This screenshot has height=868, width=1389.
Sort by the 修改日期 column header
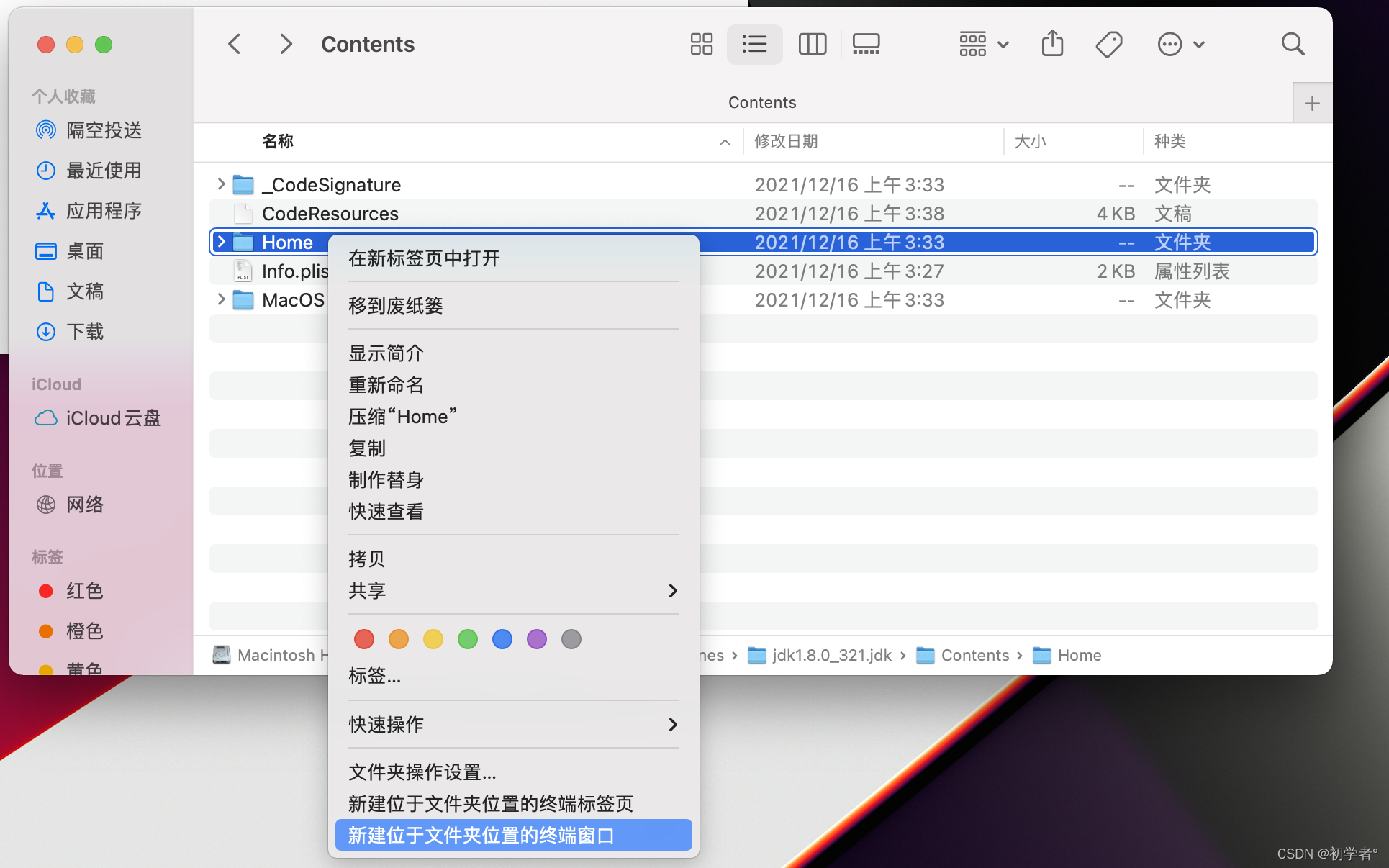(786, 142)
